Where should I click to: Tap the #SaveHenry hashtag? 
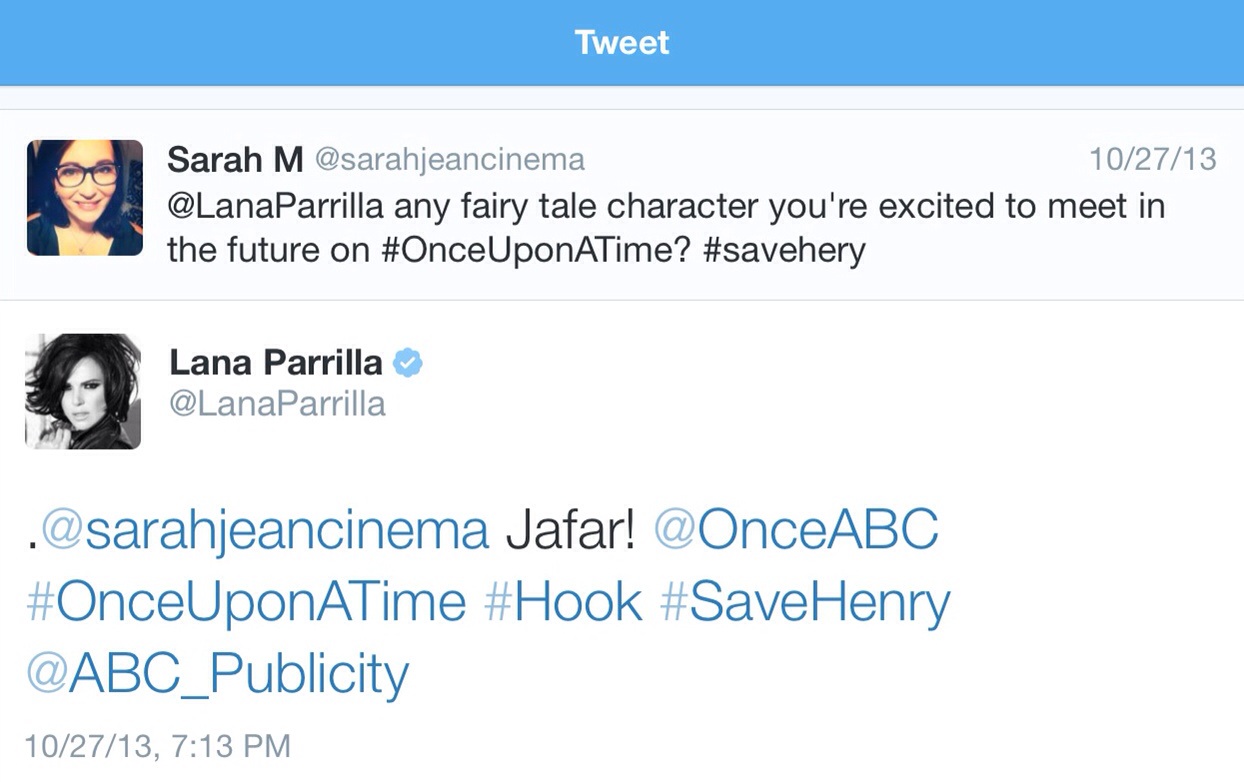pyautogui.click(x=805, y=602)
